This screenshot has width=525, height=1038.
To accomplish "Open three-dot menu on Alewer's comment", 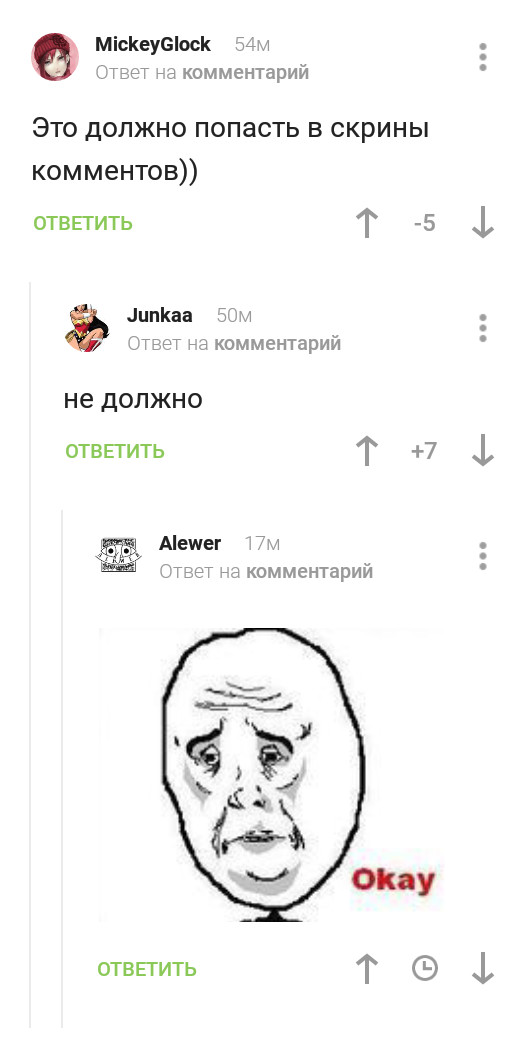I will [x=483, y=556].
